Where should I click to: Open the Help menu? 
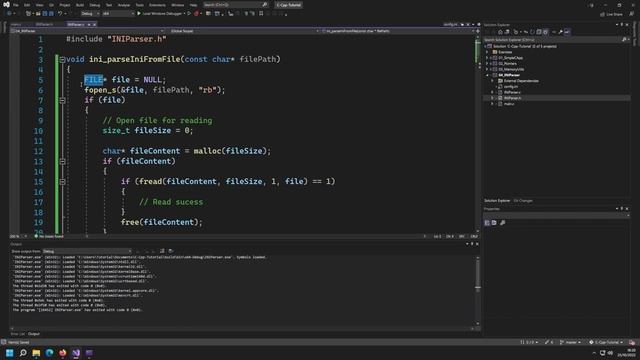click(193, 5)
